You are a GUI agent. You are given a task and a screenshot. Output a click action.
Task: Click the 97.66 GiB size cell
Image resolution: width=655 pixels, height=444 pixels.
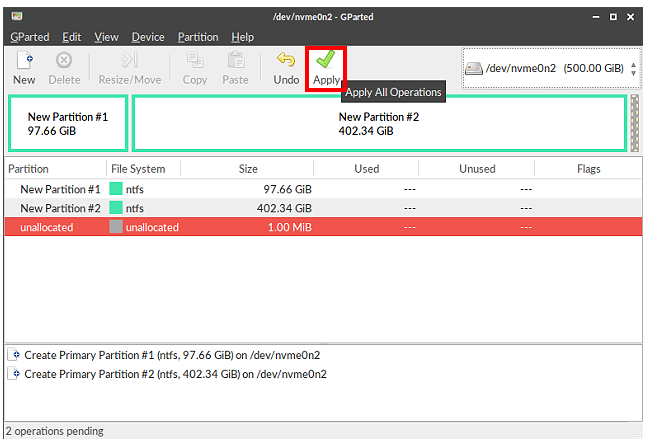pos(287,189)
